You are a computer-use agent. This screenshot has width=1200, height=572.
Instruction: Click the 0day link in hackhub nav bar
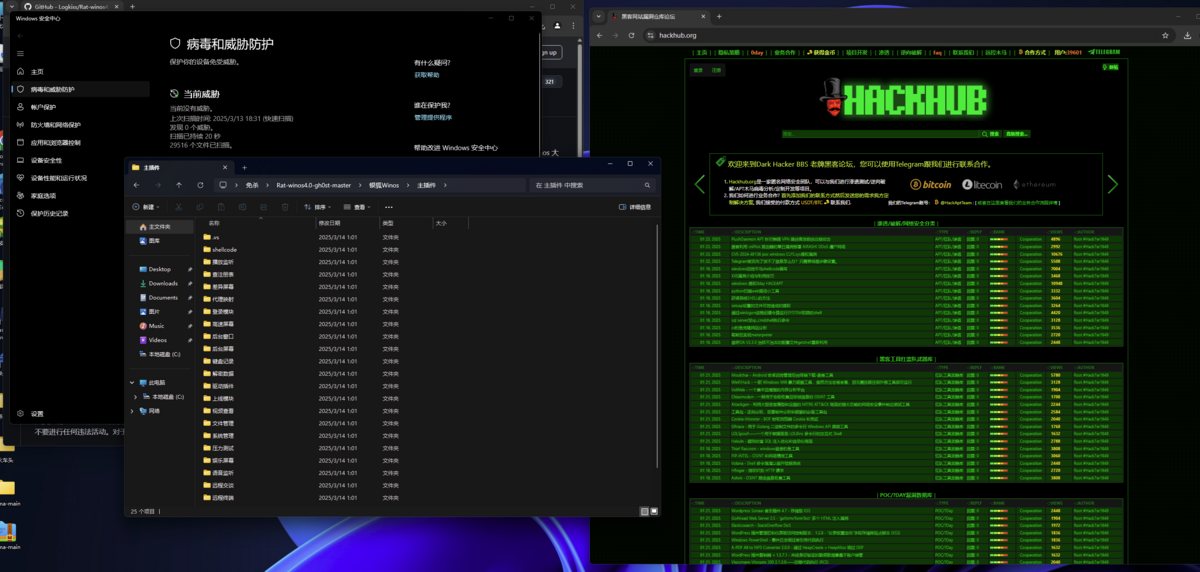(x=757, y=52)
